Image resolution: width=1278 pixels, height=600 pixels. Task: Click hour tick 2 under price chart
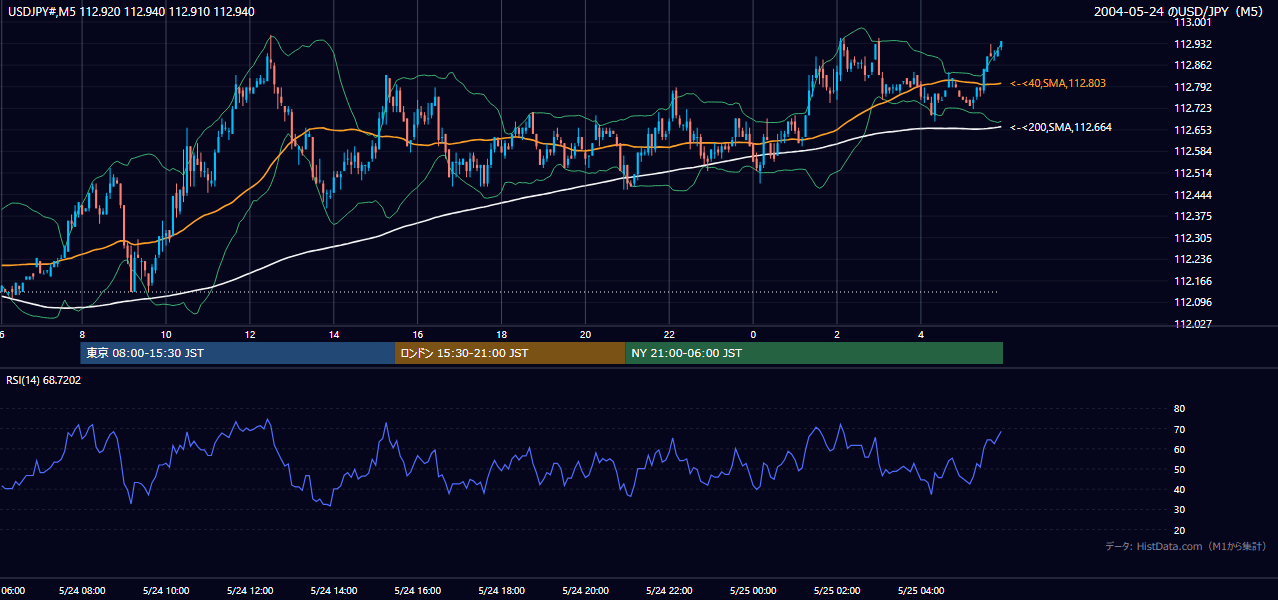coord(837,334)
